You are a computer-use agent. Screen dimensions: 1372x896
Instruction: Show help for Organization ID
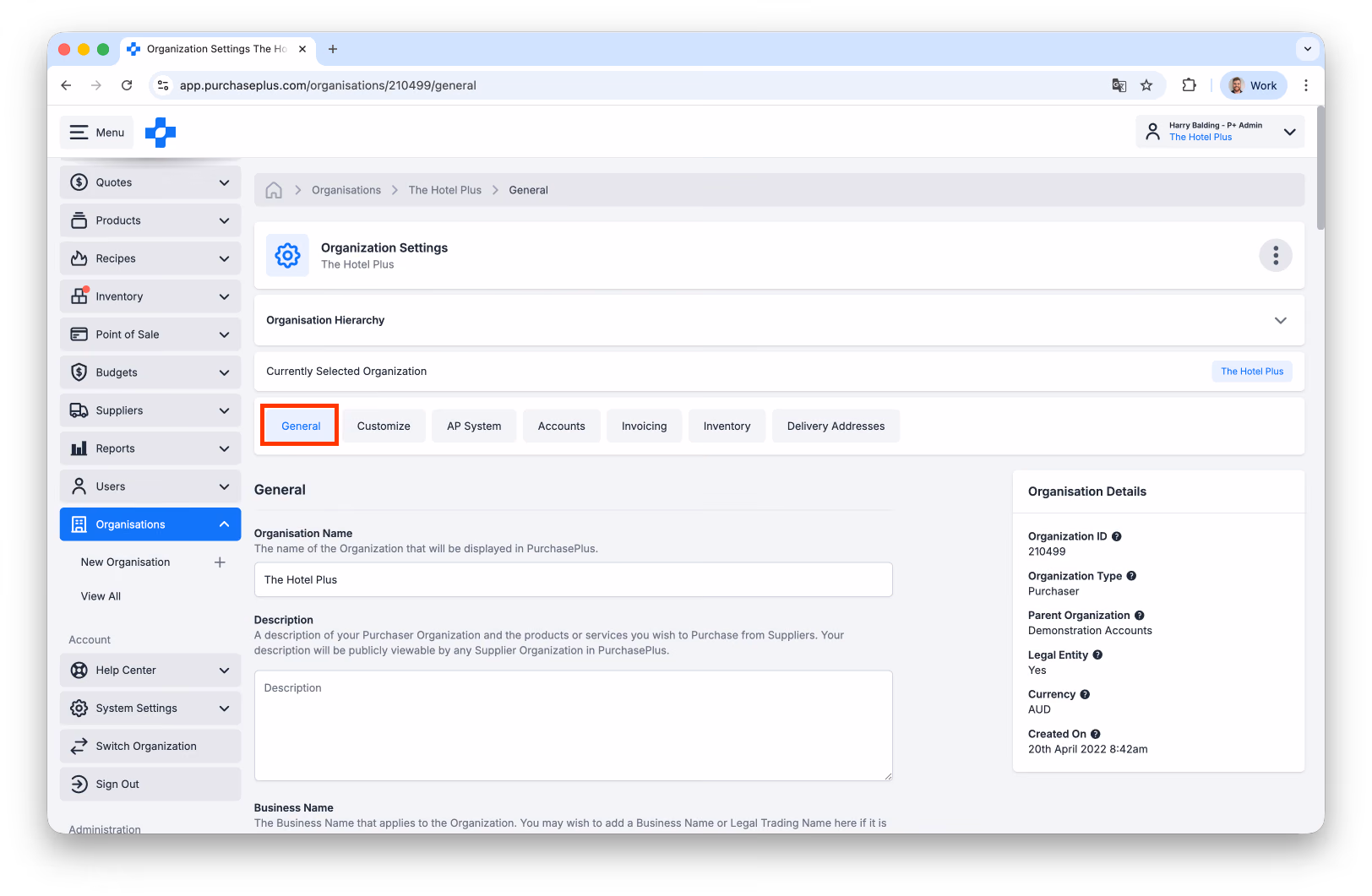pyautogui.click(x=1117, y=536)
